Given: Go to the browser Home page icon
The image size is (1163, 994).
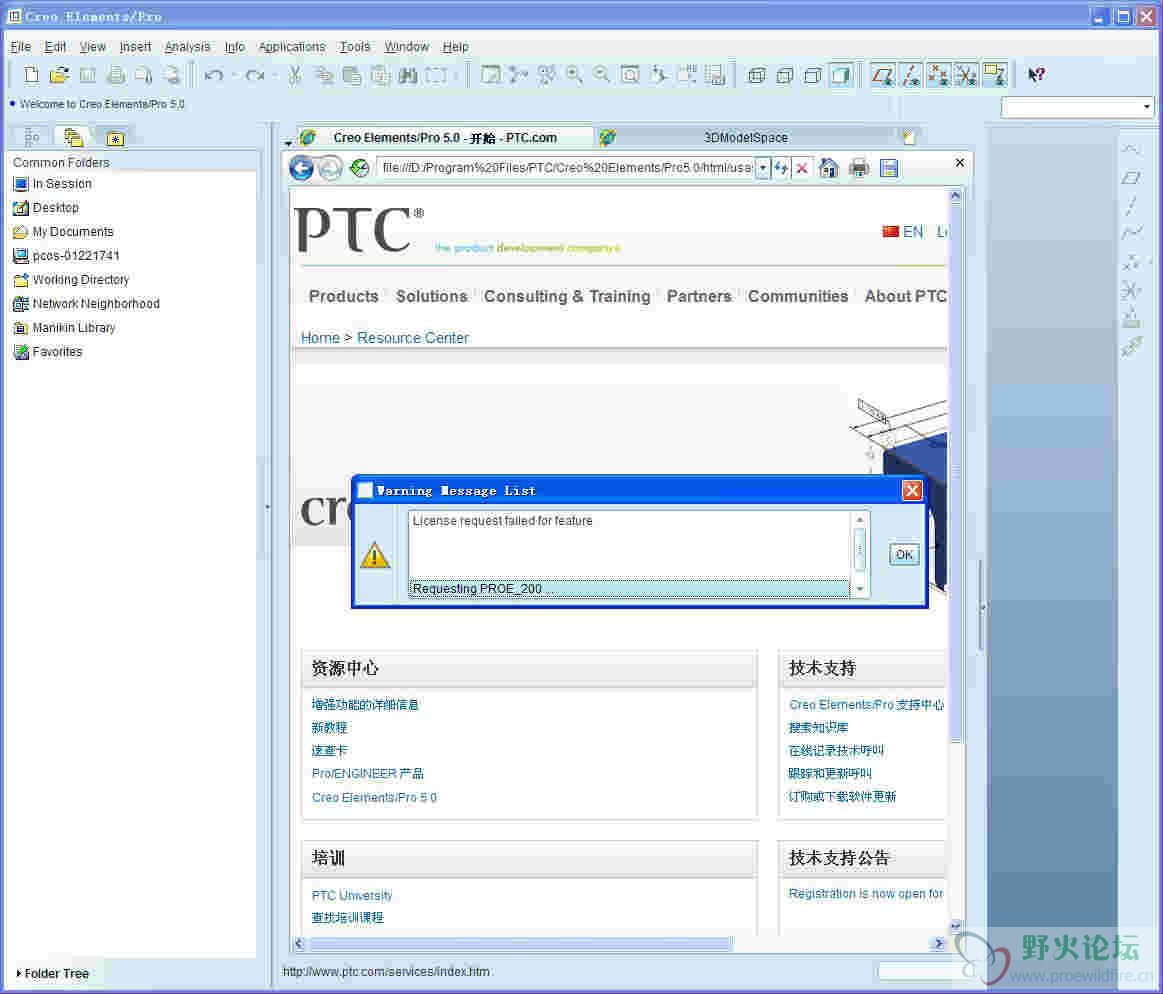Looking at the screenshot, I should (x=828, y=168).
